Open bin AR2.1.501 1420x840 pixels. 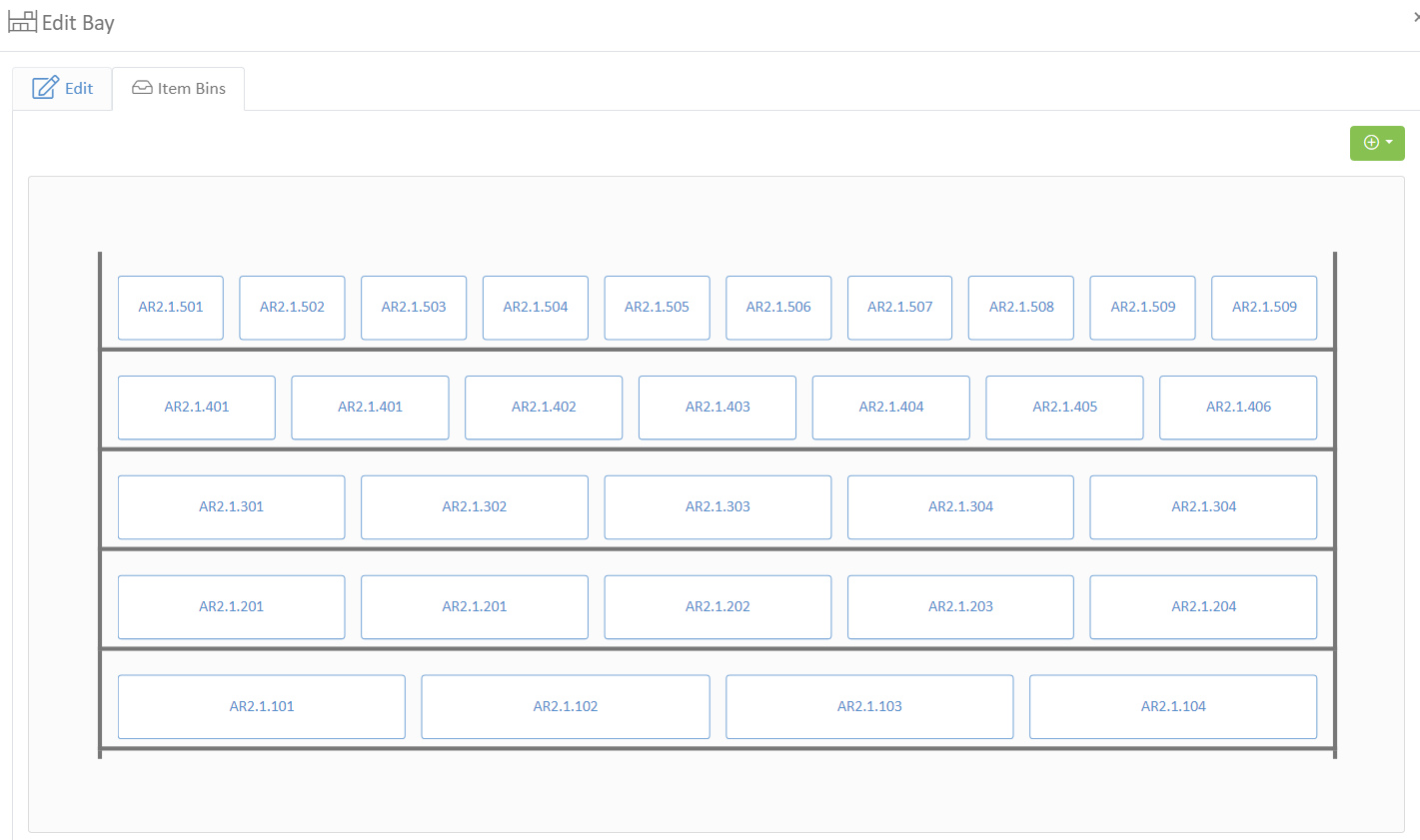pos(171,308)
